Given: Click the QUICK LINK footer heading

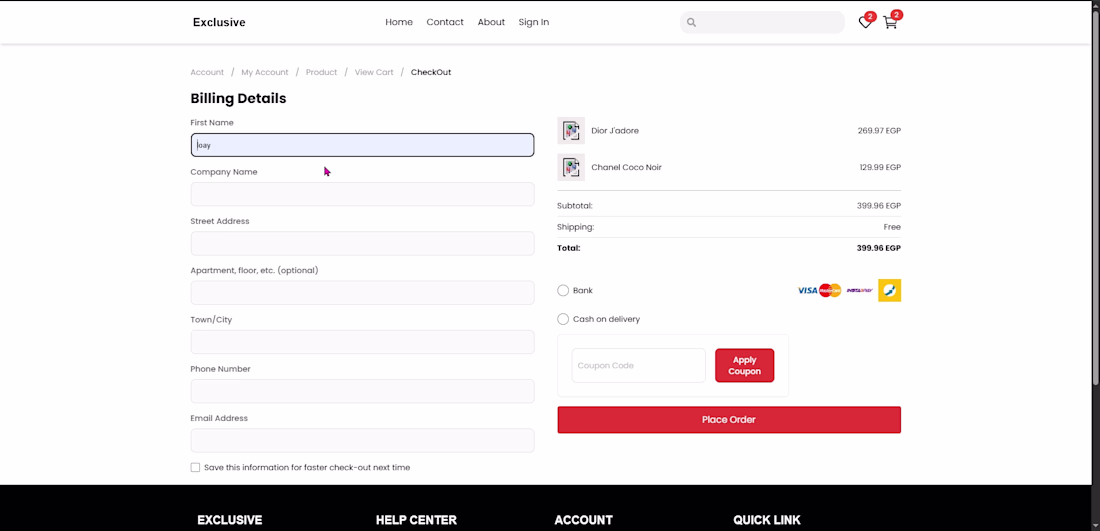Looking at the screenshot, I should click(767, 520).
